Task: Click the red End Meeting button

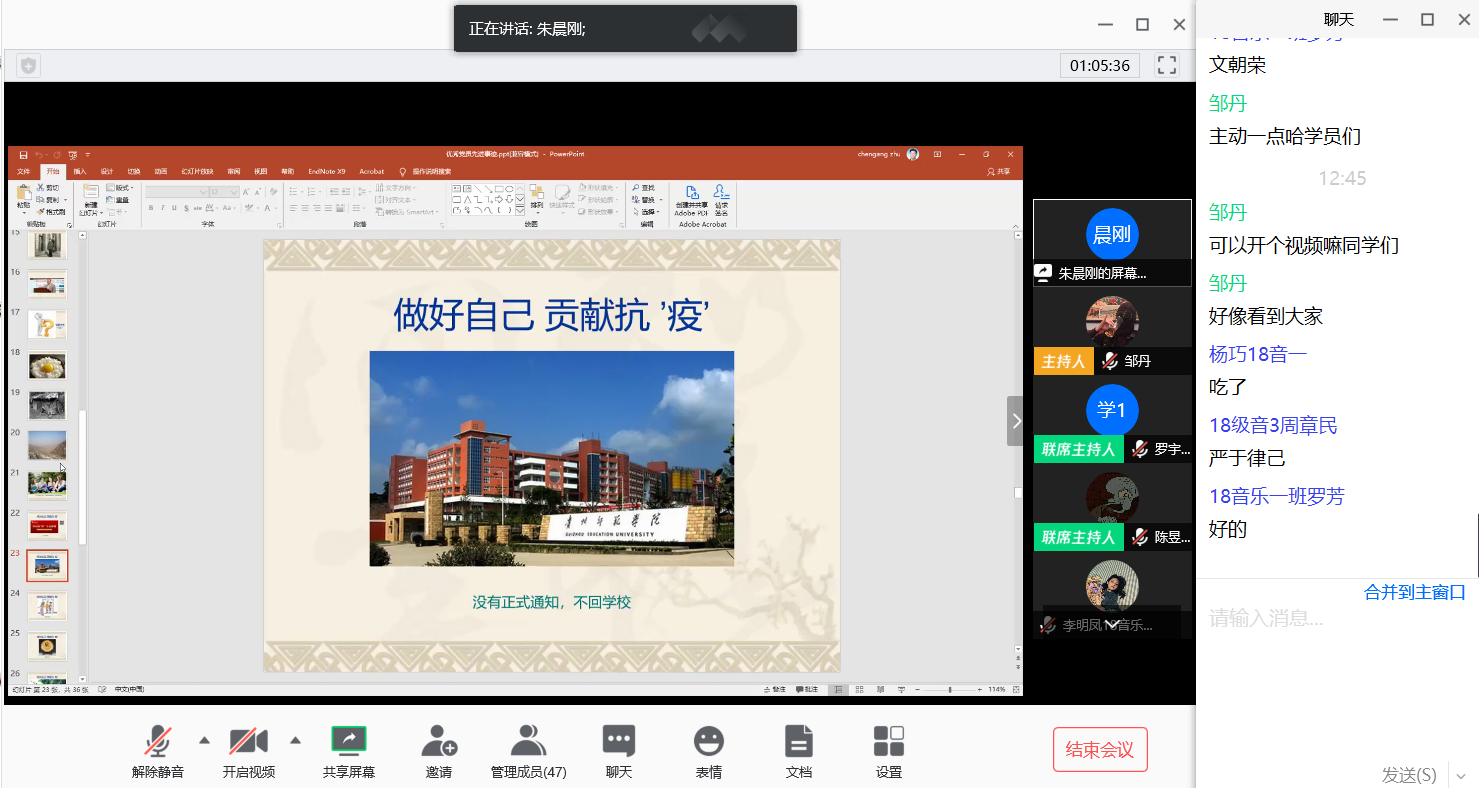Action: pos(1100,750)
